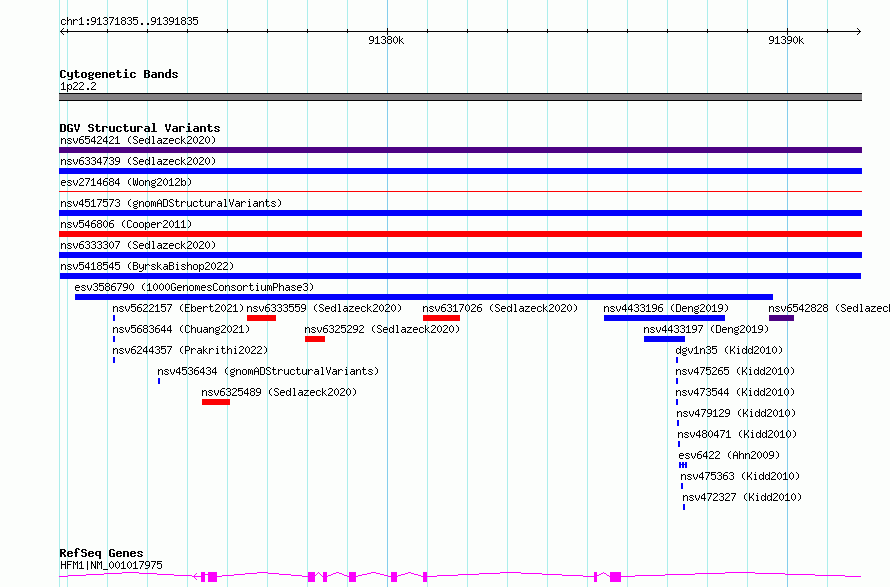Select the nsv480471 (Kidd2010) label

tap(737, 434)
